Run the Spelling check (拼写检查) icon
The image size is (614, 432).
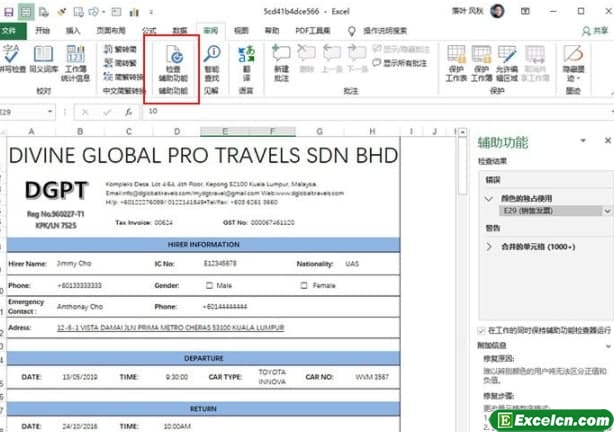point(12,59)
